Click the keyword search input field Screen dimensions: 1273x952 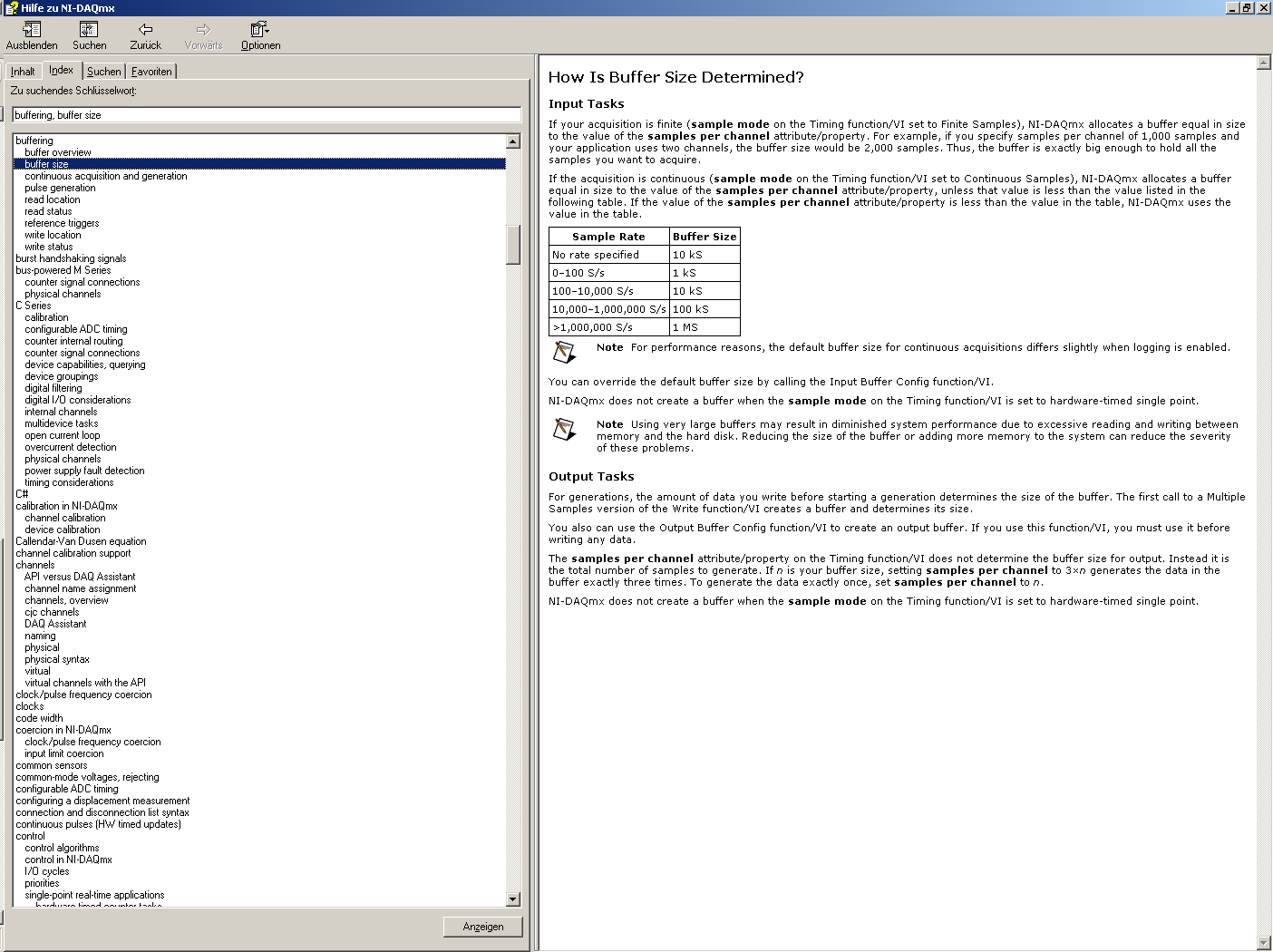point(267,115)
